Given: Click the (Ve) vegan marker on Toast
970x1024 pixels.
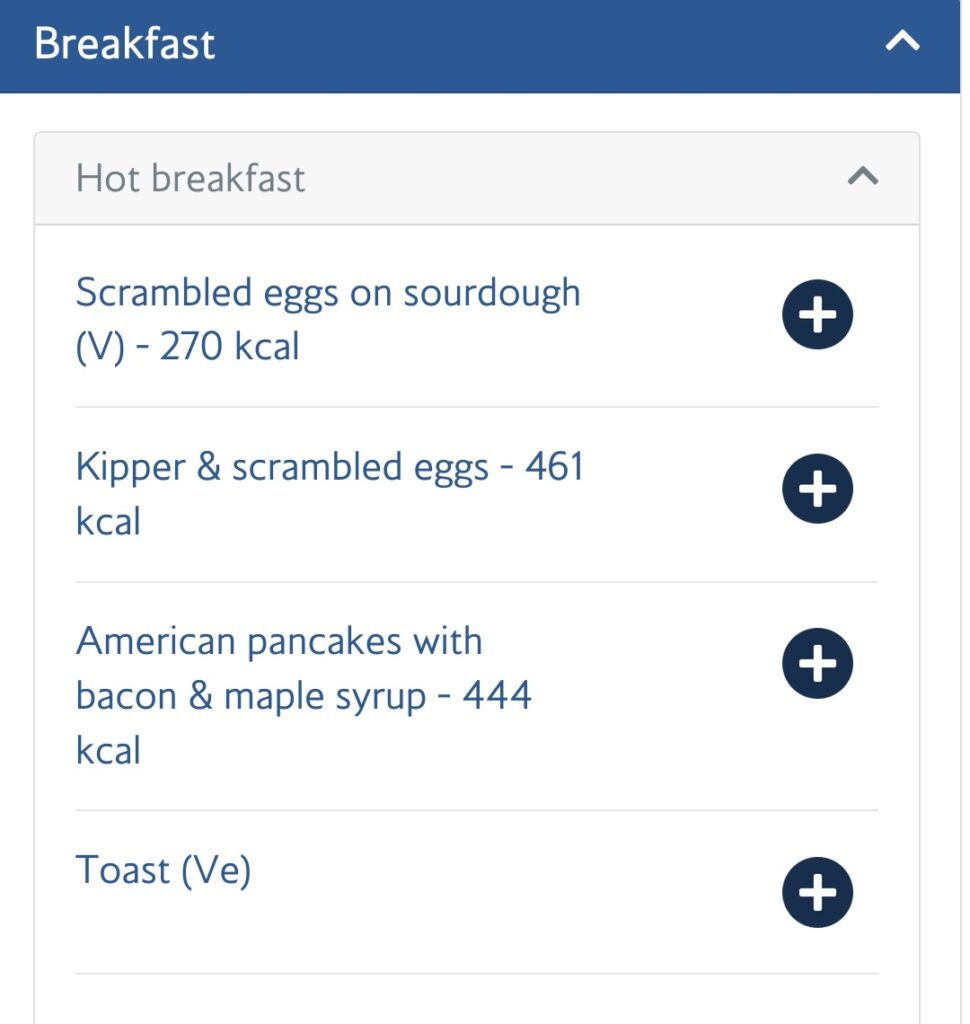Looking at the screenshot, I should 216,871.
